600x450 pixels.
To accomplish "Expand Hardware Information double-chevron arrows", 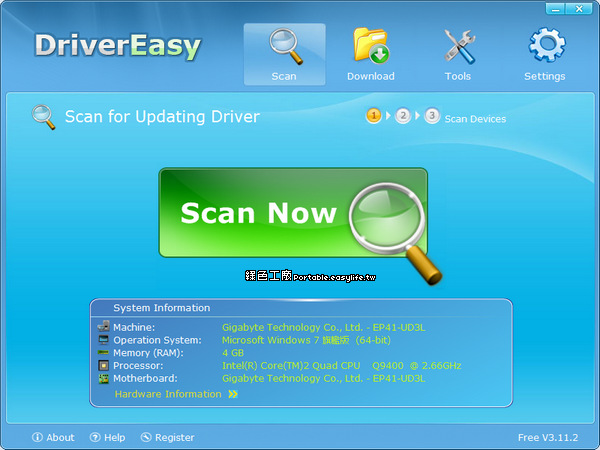I will click(233, 394).
